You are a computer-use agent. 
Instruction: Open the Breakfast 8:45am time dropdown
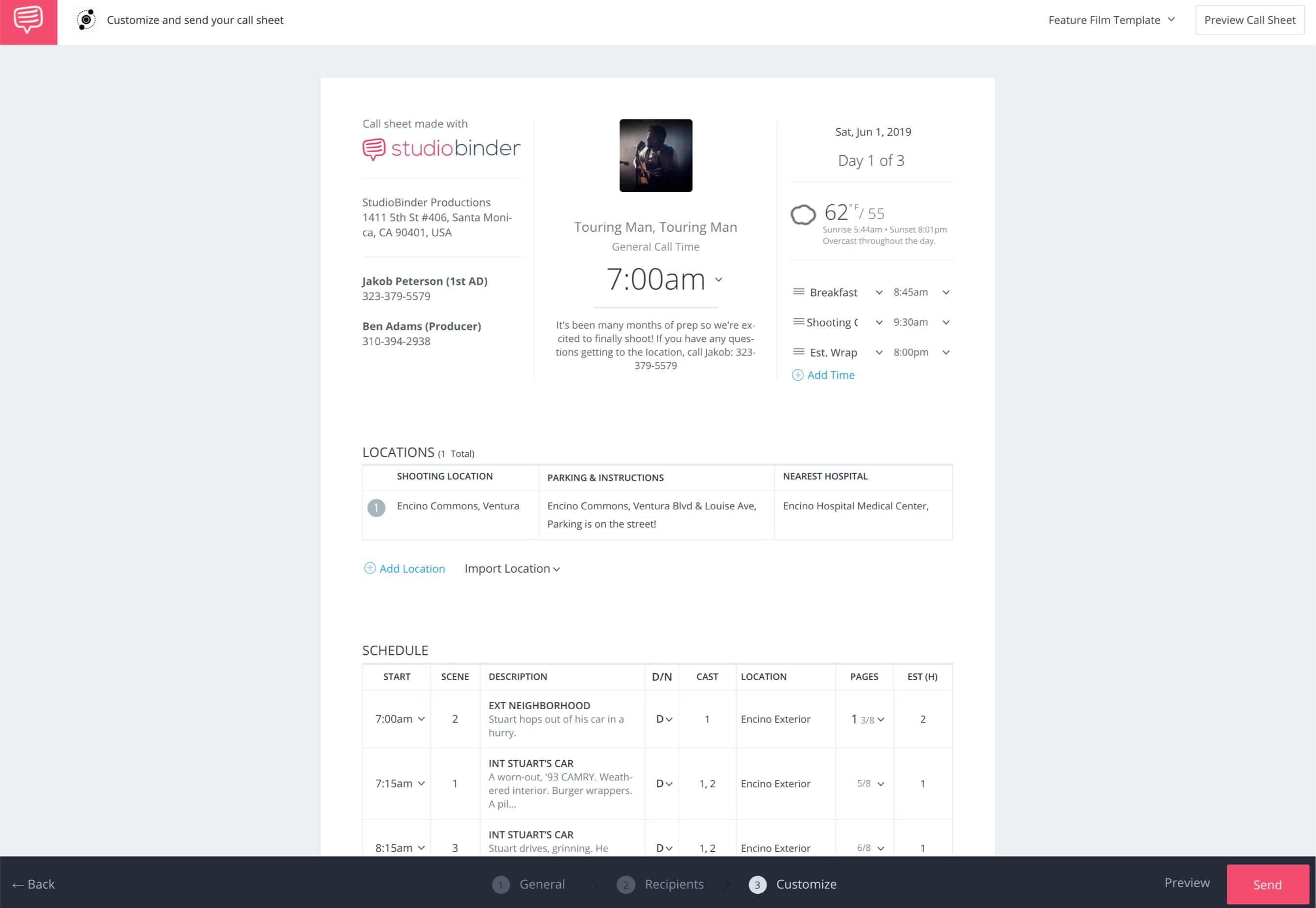click(946, 292)
